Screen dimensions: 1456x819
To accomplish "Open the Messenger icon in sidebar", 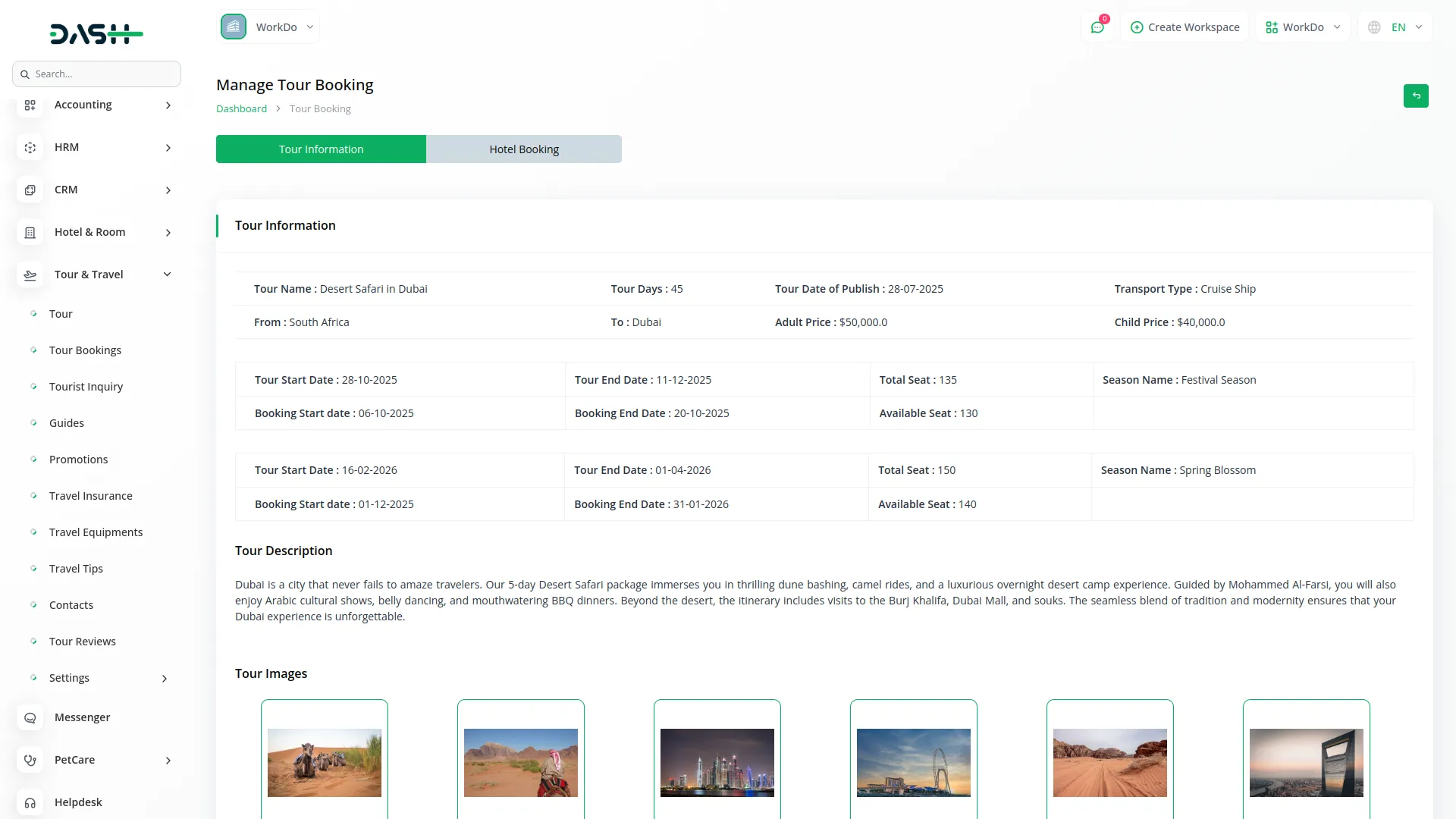I will coord(30,717).
